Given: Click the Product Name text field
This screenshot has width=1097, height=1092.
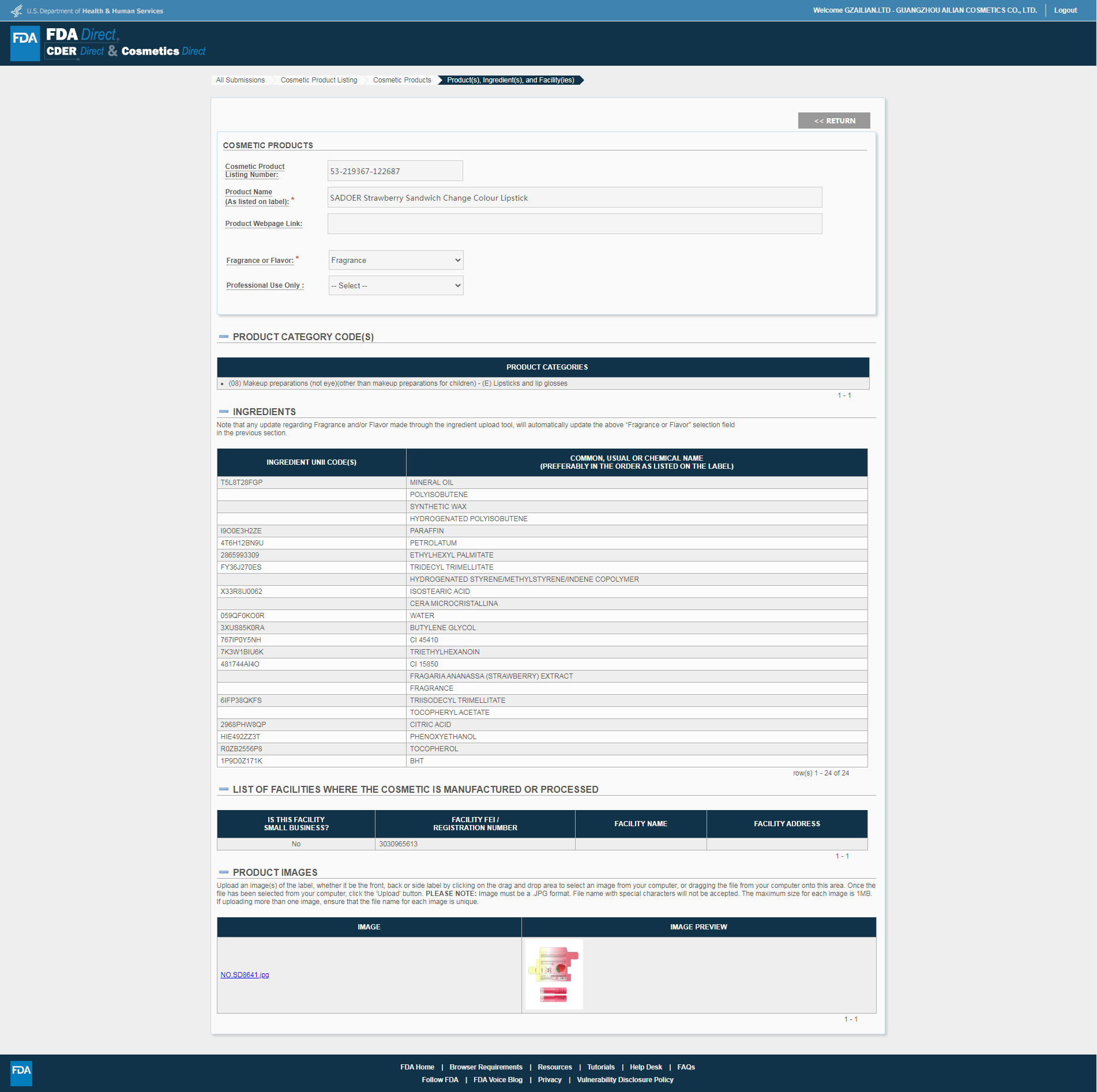Looking at the screenshot, I should (574, 198).
